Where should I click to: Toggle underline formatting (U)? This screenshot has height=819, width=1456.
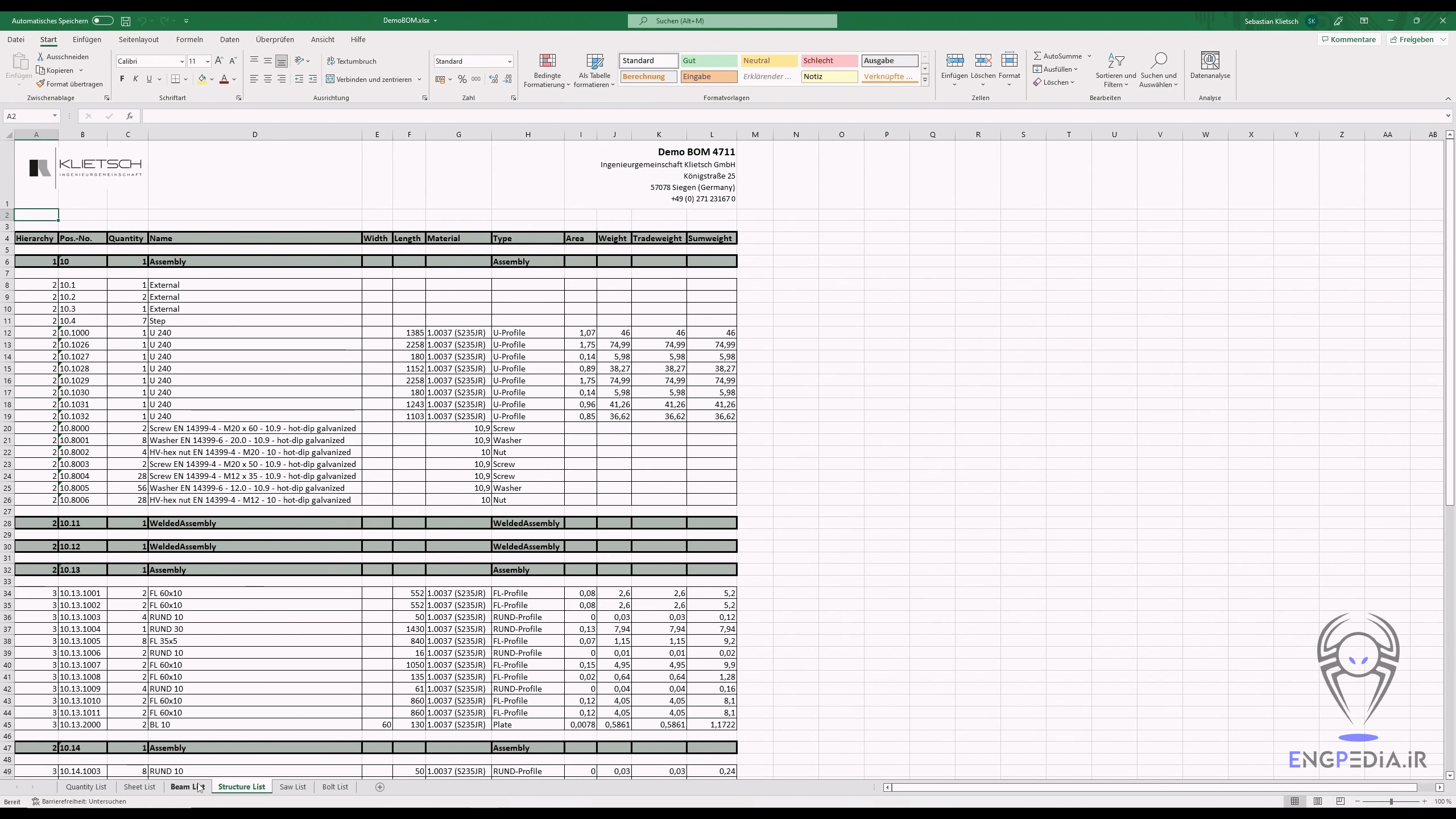point(149,79)
